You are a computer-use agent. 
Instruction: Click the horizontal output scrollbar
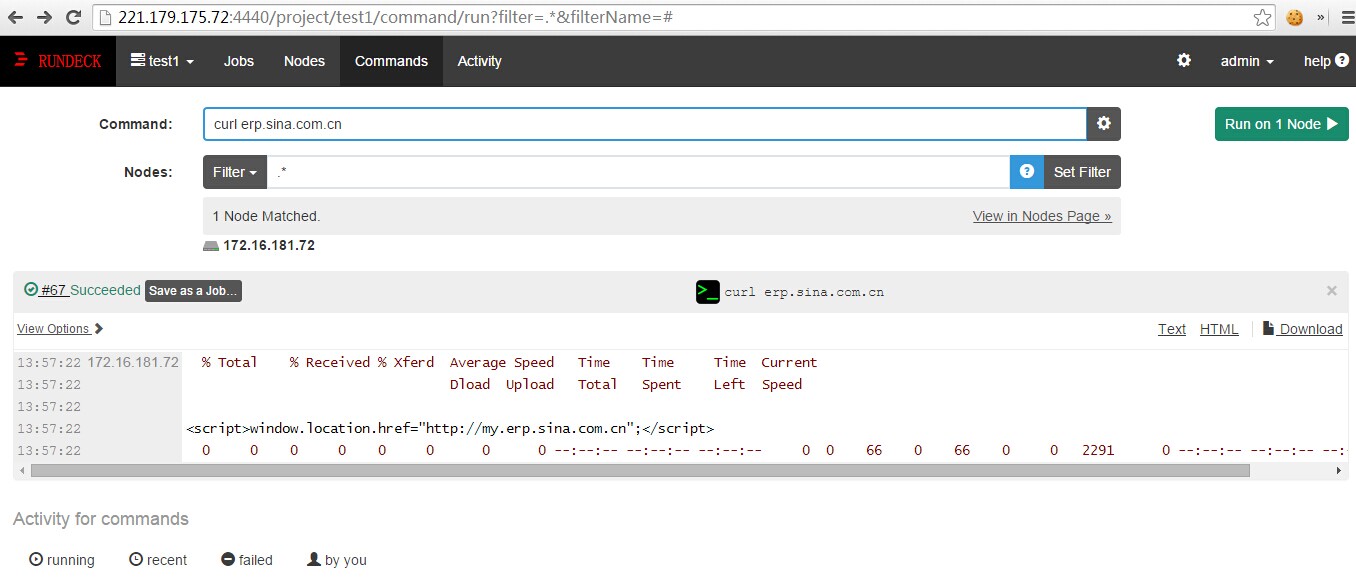(640, 470)
